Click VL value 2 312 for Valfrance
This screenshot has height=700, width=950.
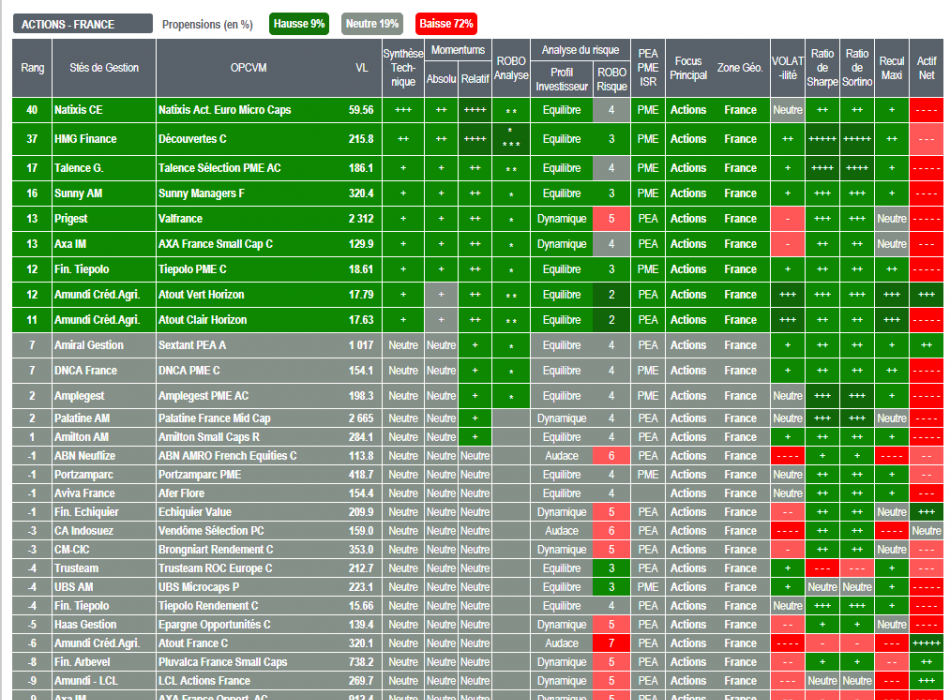pyautogui.click(x=361, y=219)
